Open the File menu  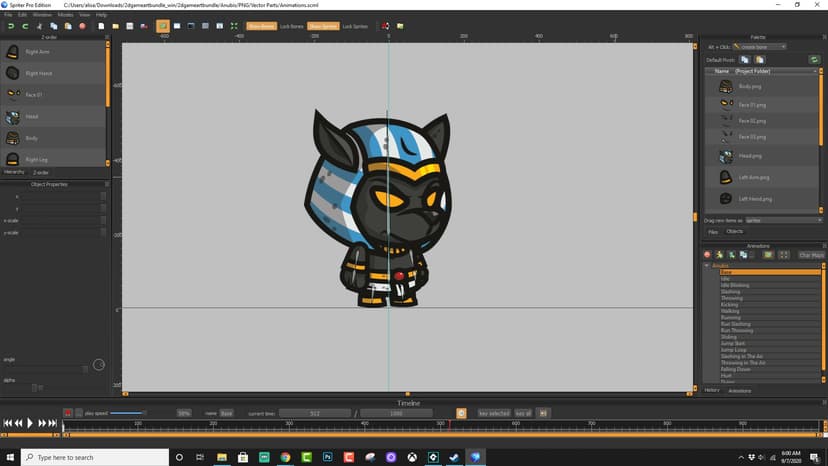(8, 15)
